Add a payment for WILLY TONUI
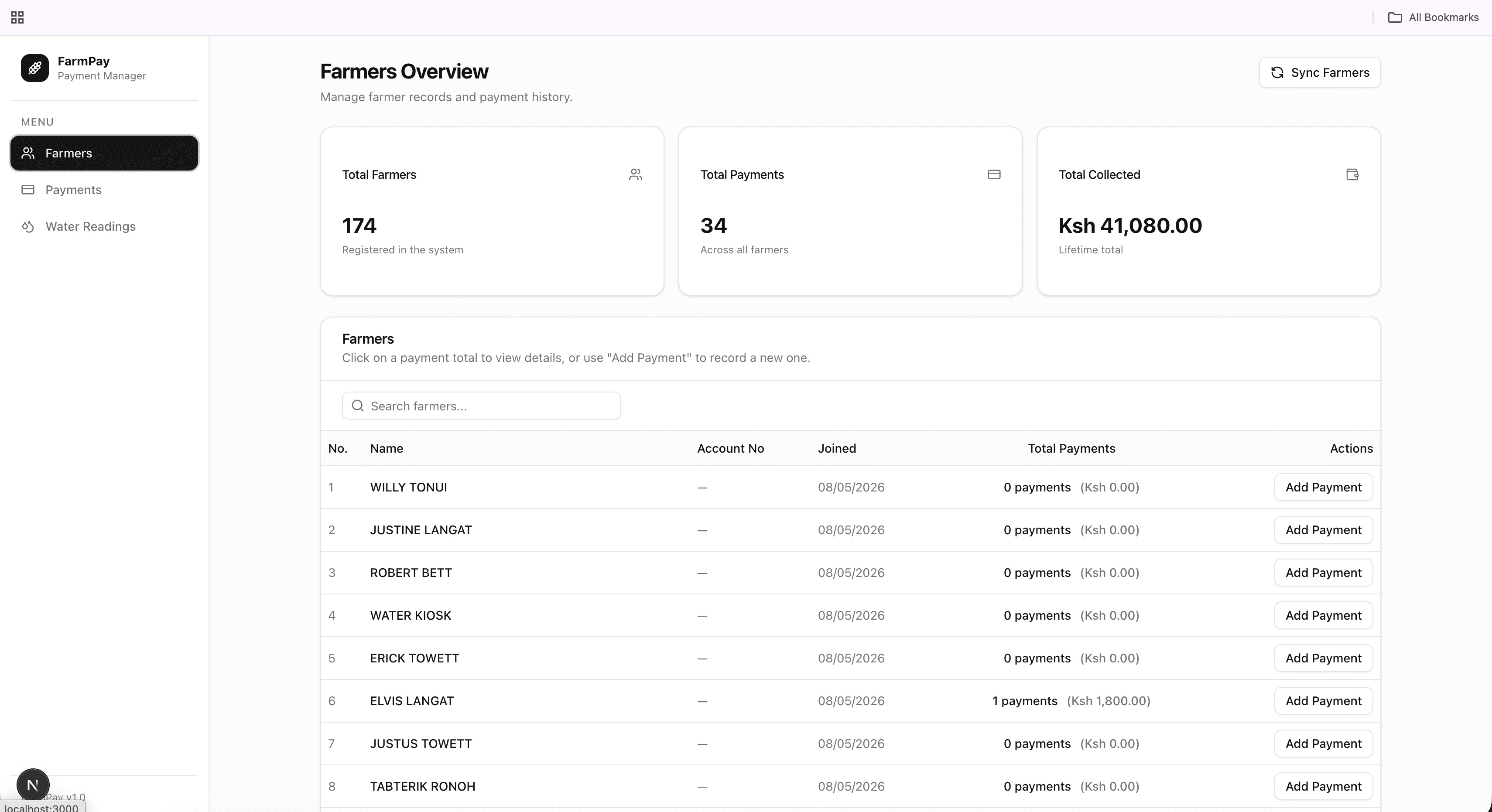This screenshot has width=1492, height=812. coord(1324,487)
